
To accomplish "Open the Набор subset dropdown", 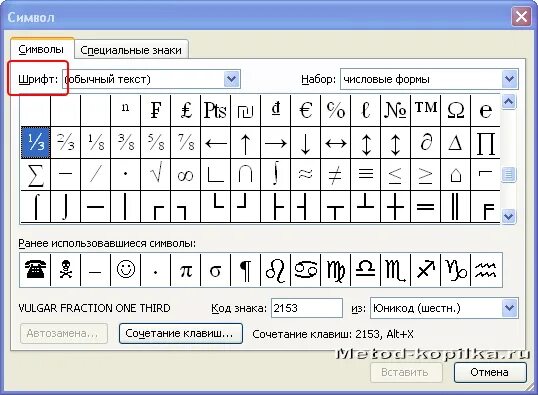I will click(510, 79).
